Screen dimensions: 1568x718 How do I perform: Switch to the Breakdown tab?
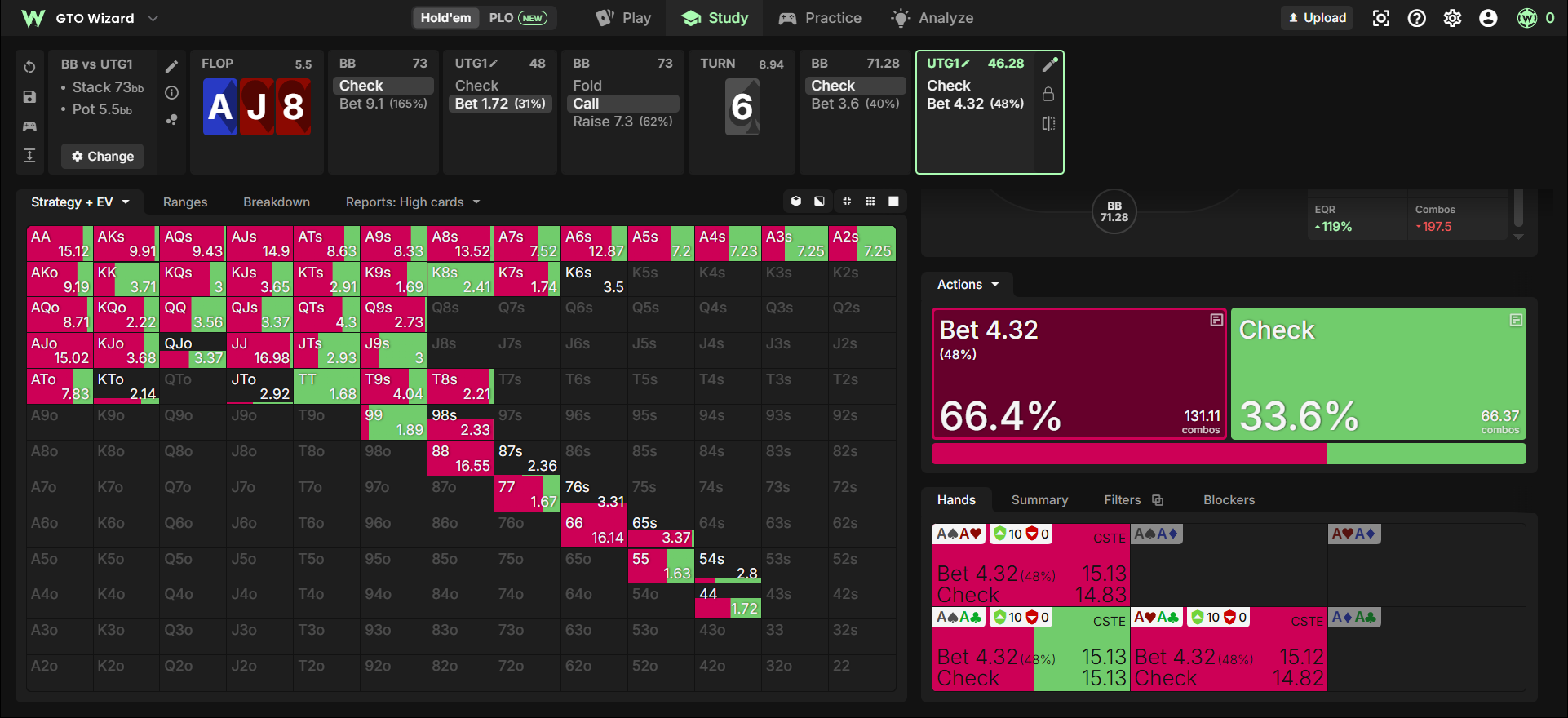click(x=277, y=202)
